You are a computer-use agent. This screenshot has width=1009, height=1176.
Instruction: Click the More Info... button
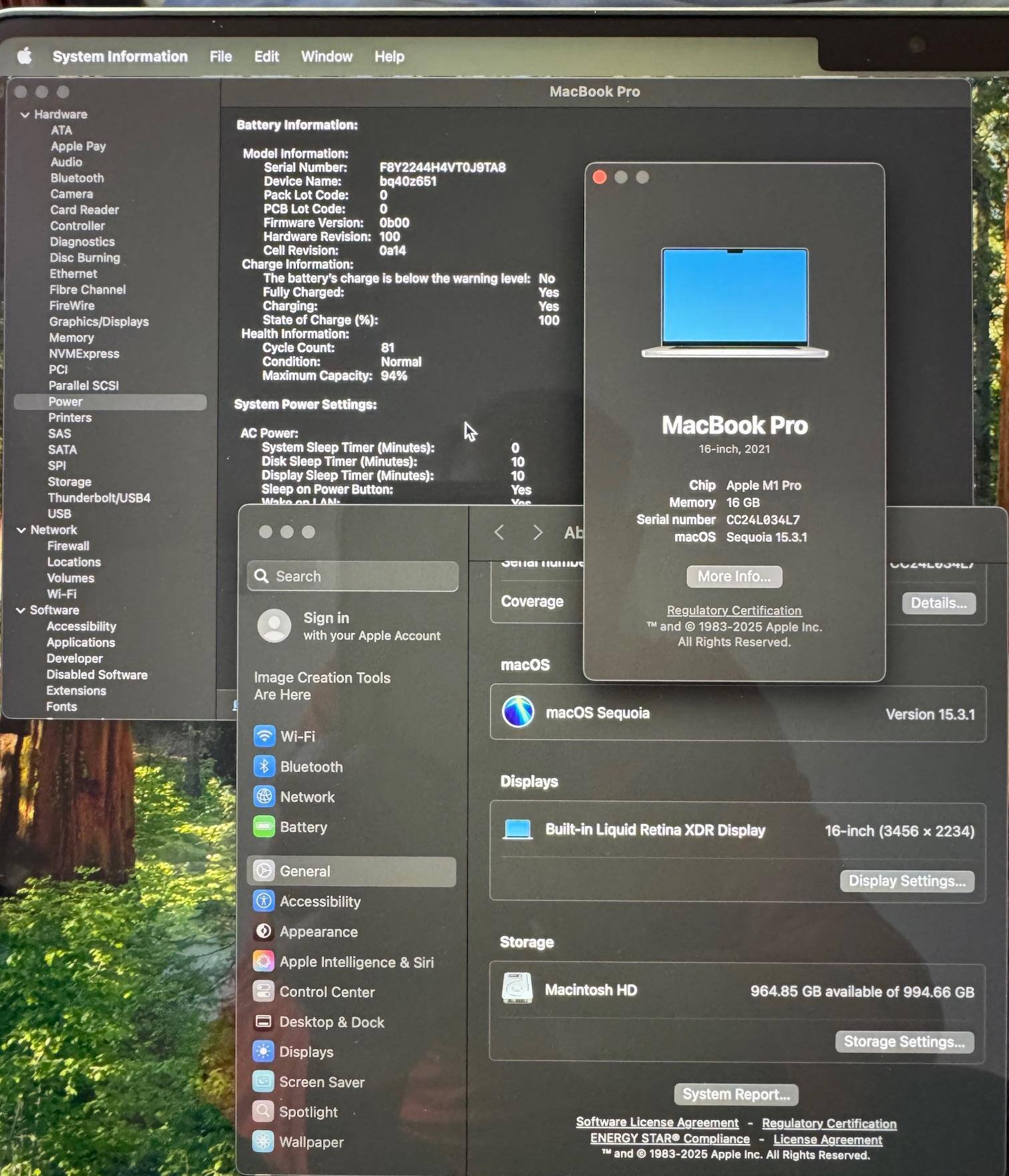[734, 577]
